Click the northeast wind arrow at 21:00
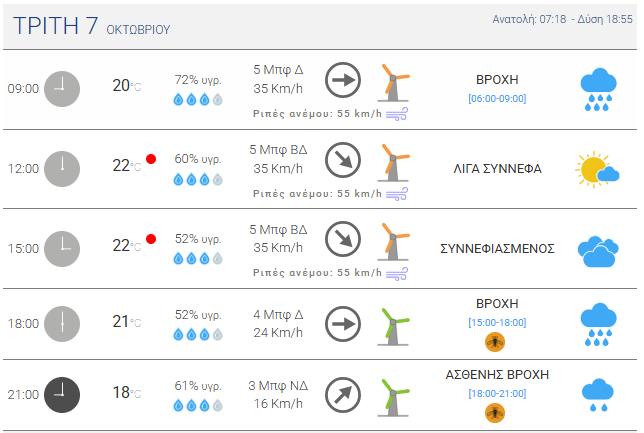Screen dimensions: 644x433 [x=344, y=393]
